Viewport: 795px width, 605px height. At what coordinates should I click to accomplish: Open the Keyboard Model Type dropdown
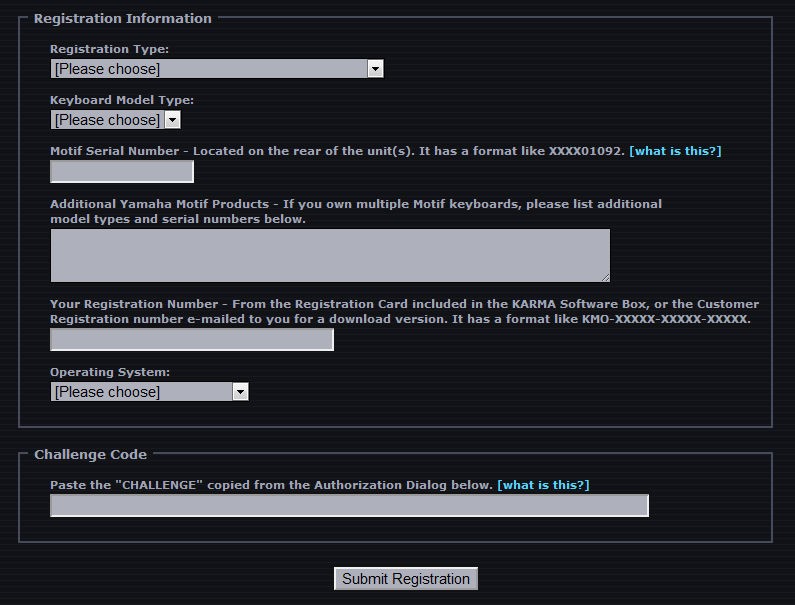point(108,120)
